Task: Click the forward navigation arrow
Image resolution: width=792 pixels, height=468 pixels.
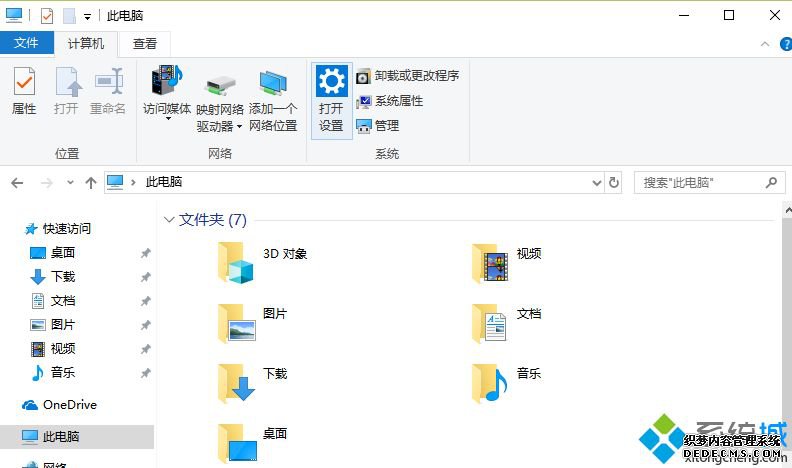Action: point(46,183)
